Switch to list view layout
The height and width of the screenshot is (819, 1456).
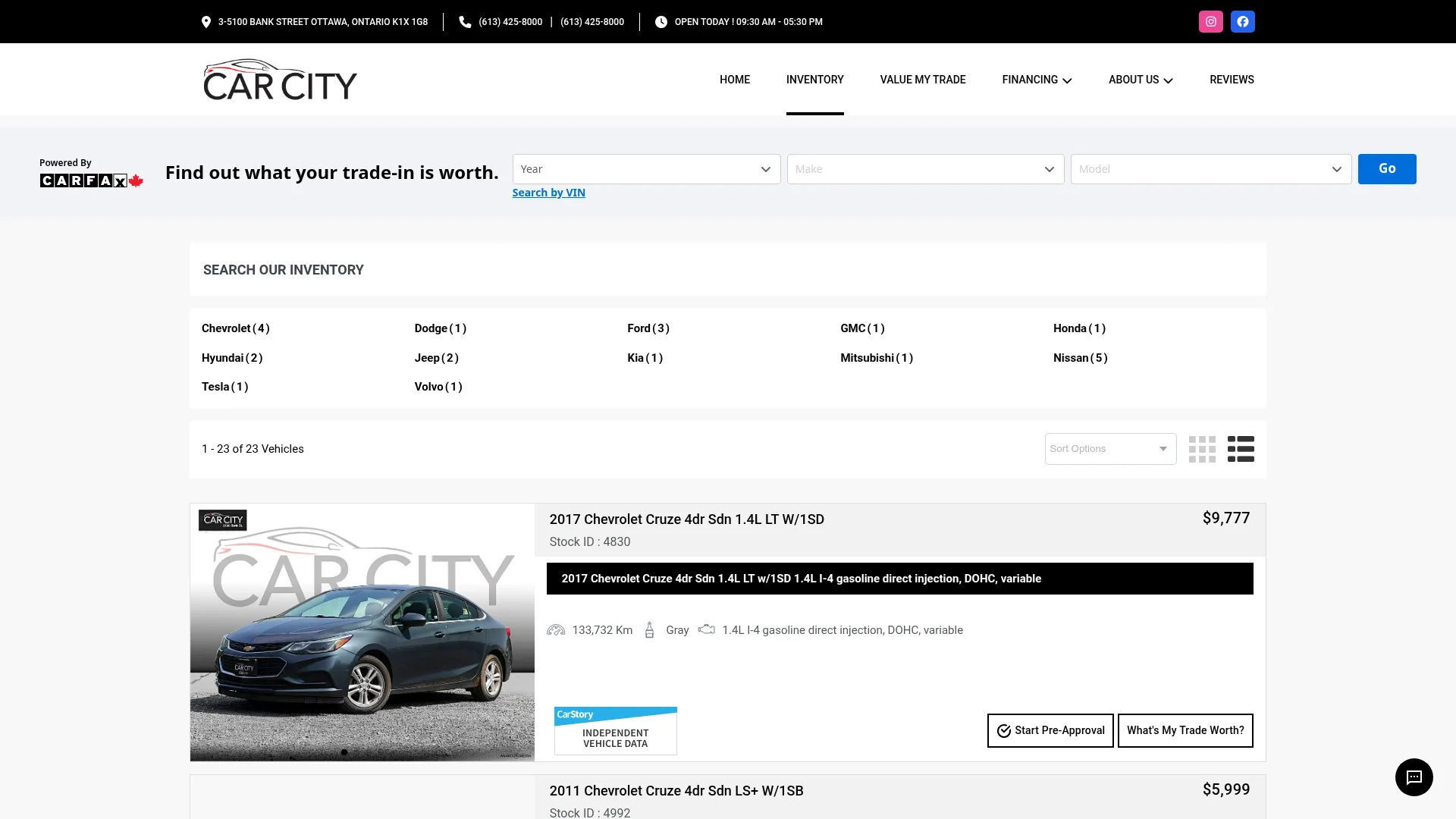point(1241,449)
